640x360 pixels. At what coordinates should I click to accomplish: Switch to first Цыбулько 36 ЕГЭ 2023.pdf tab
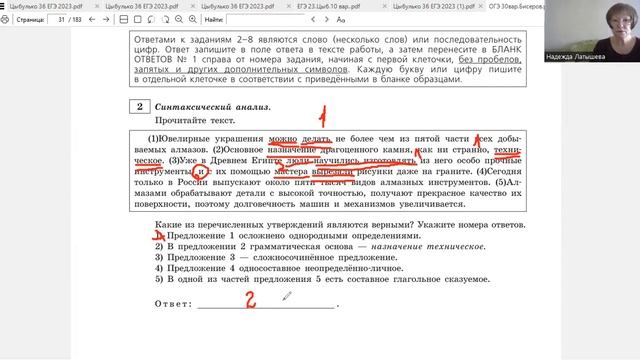(46, 7)
